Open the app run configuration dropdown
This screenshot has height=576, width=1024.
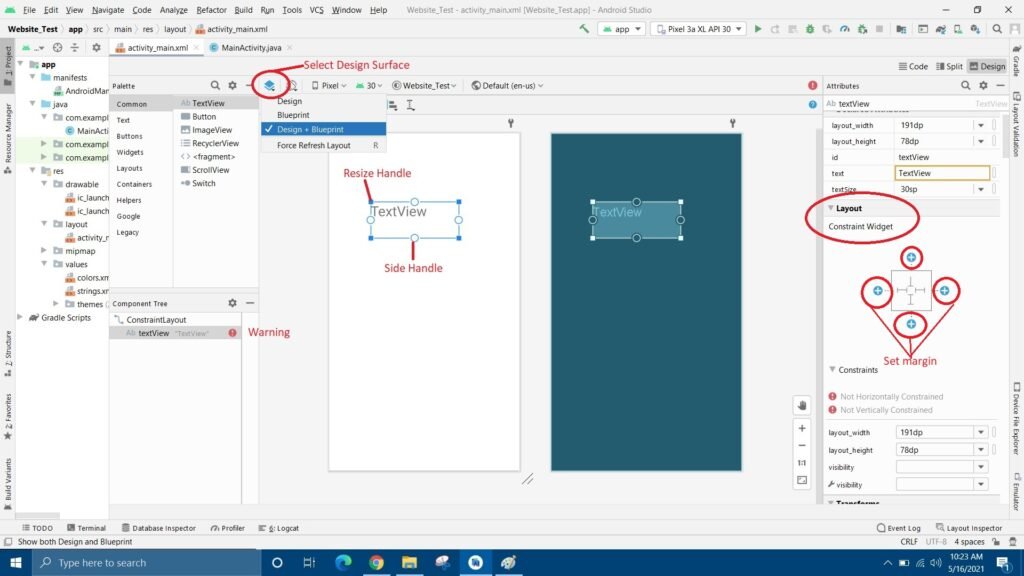622,29
